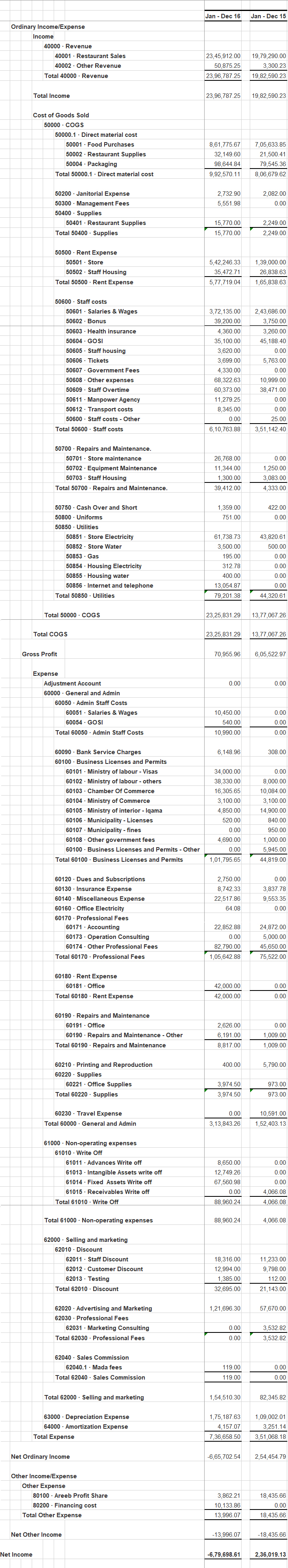Click Total 60100 · Business Licenses and Permits
The height and width of the screenshot is (1568, 288).
(x=119, y=860)
